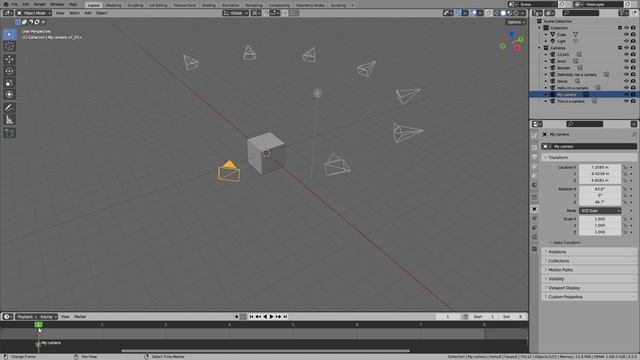Click the viewport navigation gizmo X axis

point(517,48)
